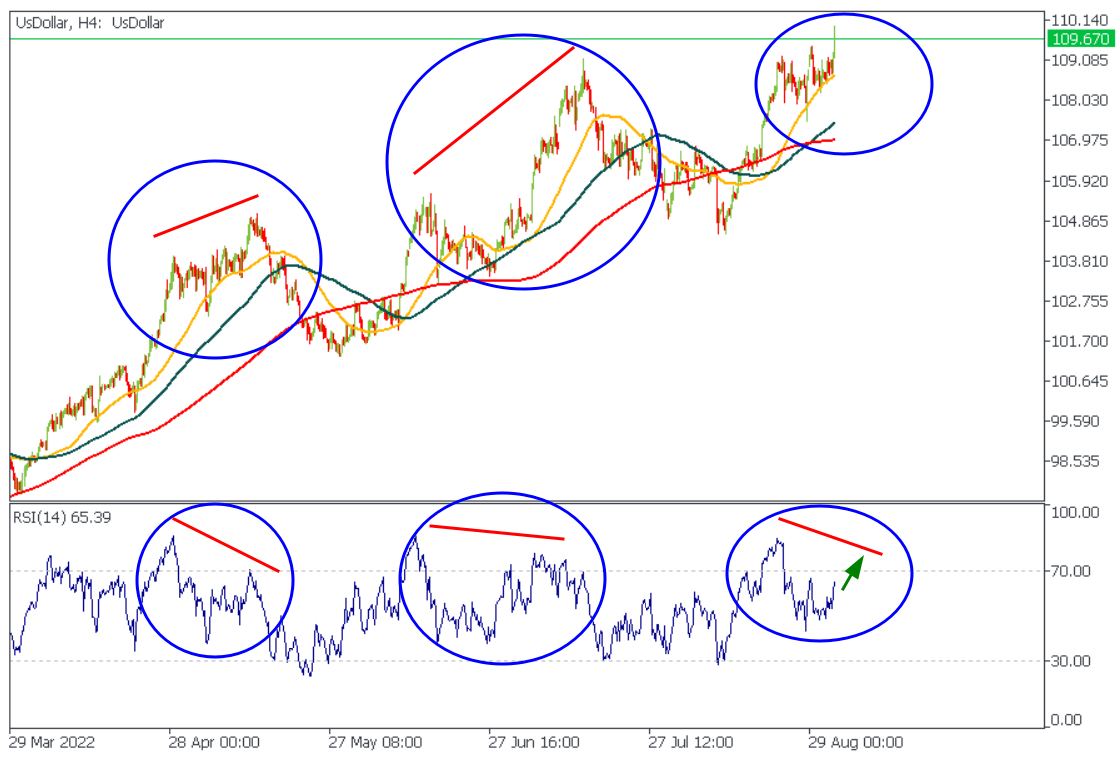1116x760 pixels.
Task: Pick the 27 Jun 16:00 time marker
Action: click(534, 742)
